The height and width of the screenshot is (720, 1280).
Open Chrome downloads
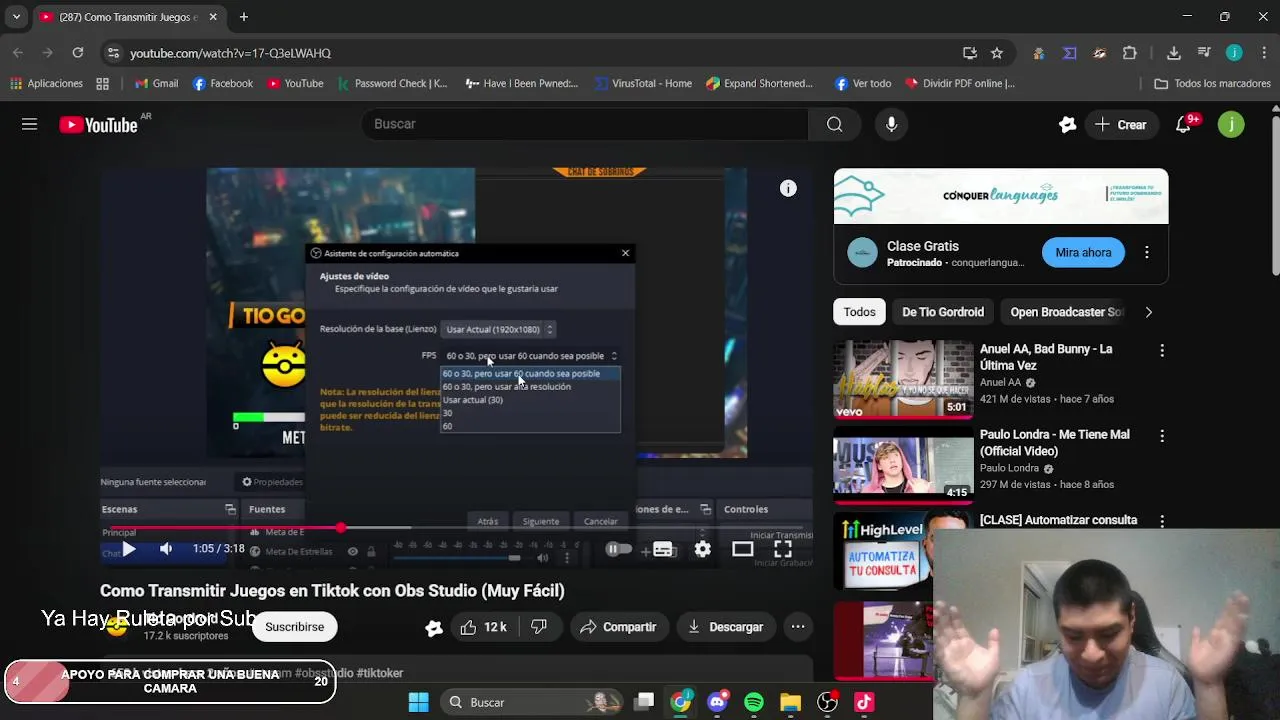coord(1174,53)
